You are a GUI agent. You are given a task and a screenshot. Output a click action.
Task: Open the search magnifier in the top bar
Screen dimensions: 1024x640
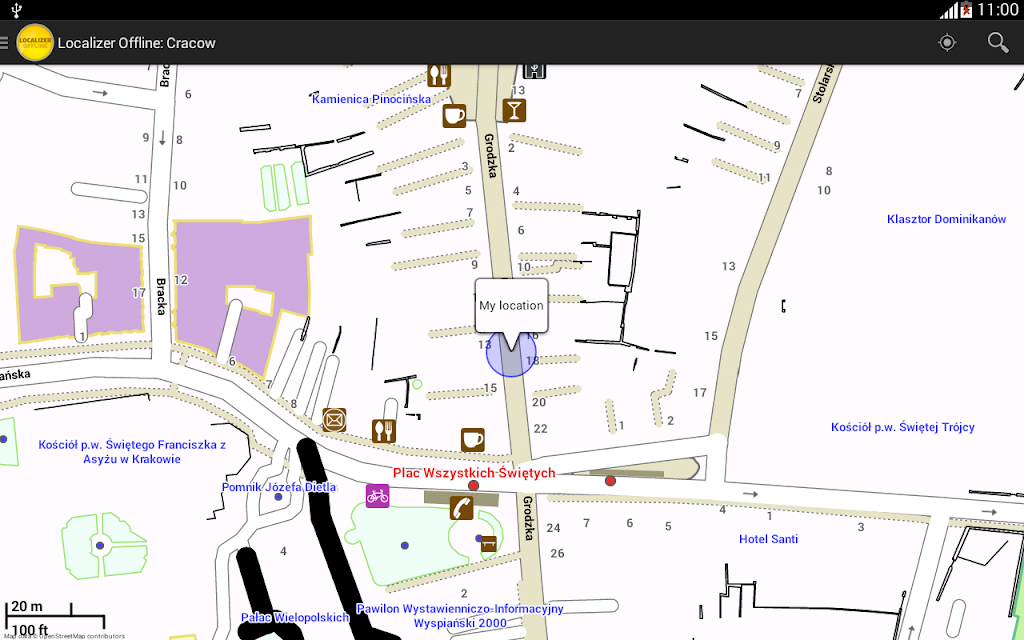[x=997, y=42]
